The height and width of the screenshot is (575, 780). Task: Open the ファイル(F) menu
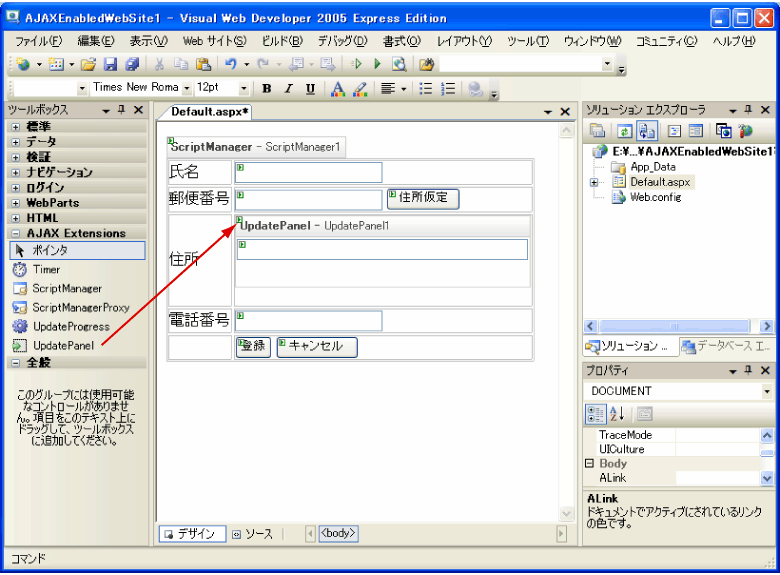click(38, 41)
